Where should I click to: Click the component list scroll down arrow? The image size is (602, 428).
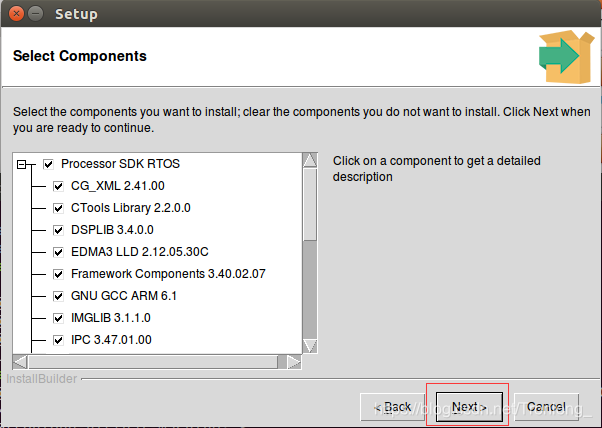310,346
